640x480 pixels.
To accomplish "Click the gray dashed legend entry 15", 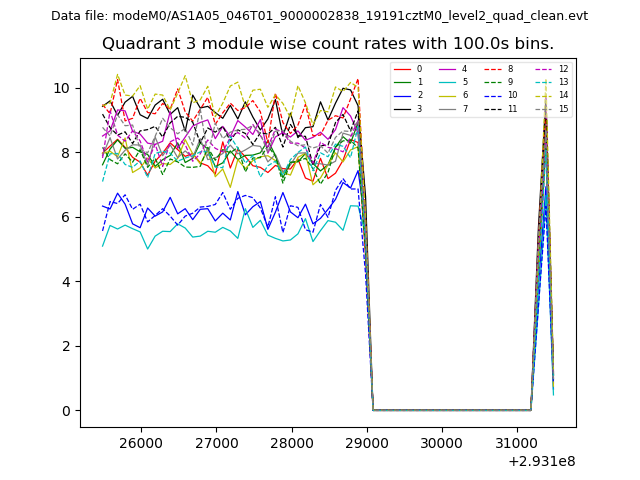I will [x=542, y=108].
